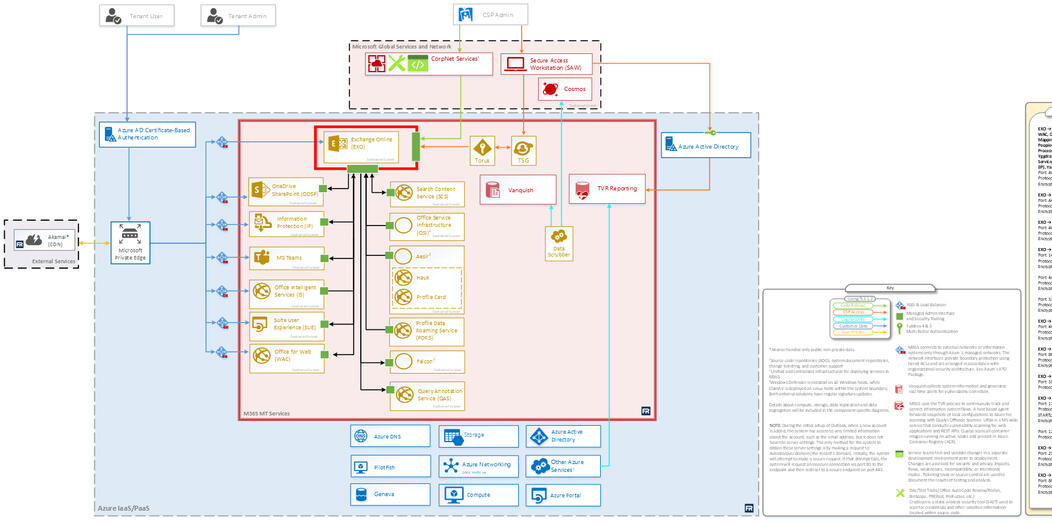Click the "Azure IaaS/PaaS" label

(122, 509)
